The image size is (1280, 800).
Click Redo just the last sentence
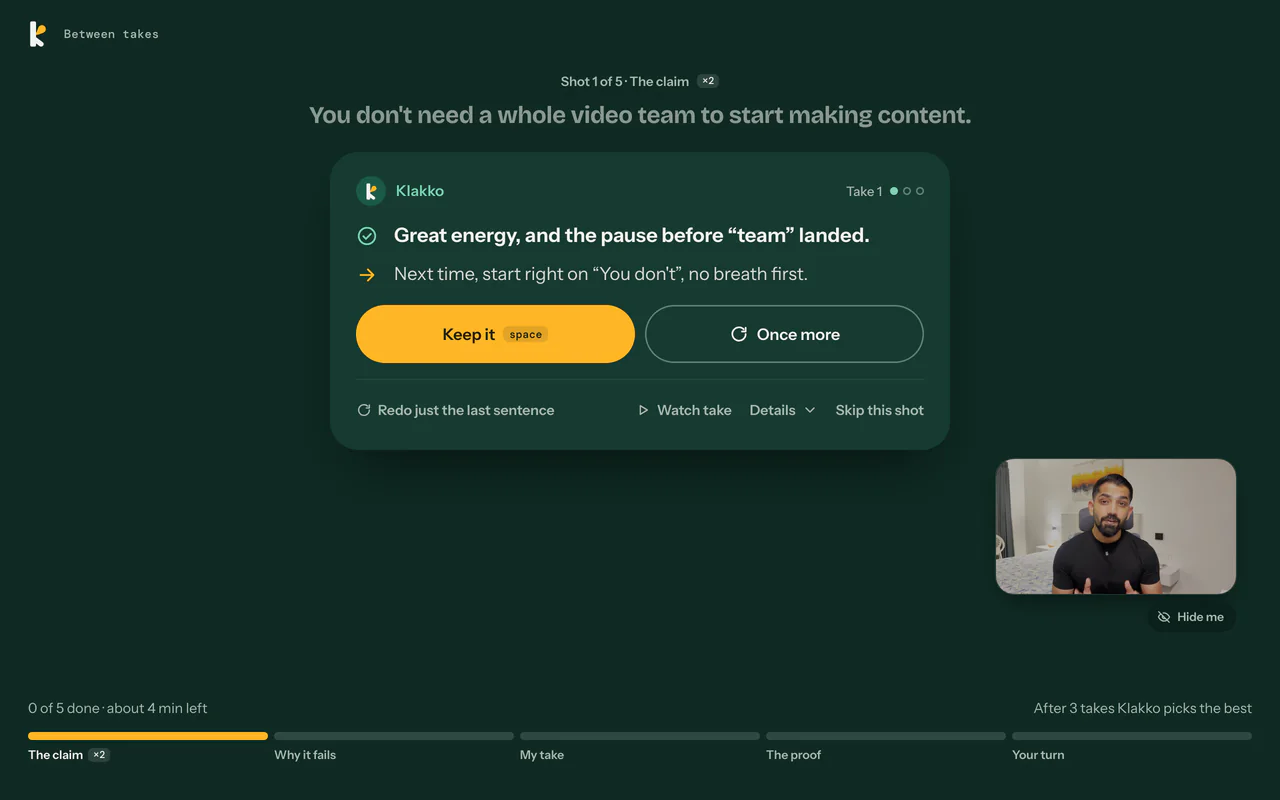(x=456, y=410)
